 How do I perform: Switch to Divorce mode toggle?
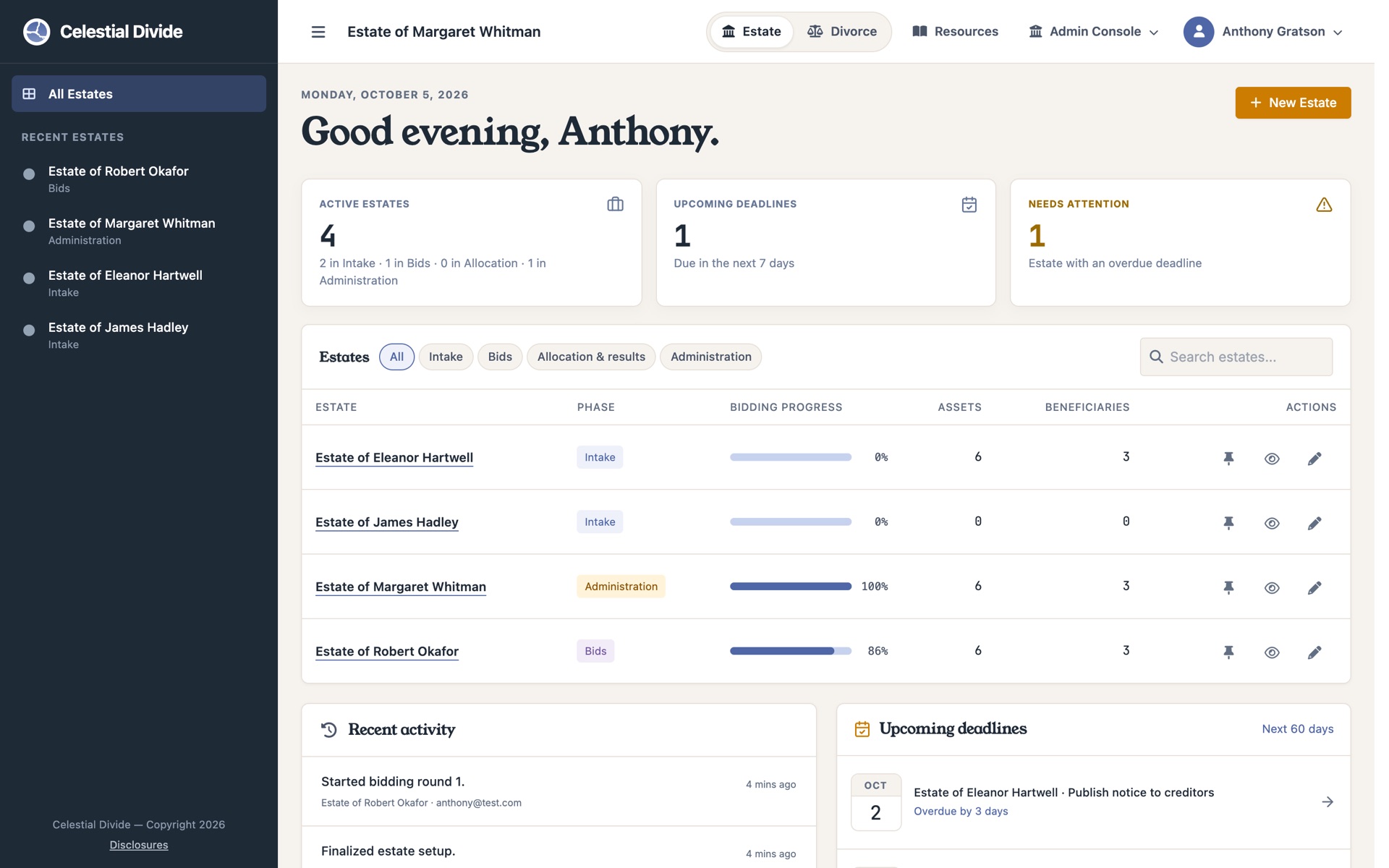tap(842, 32)
